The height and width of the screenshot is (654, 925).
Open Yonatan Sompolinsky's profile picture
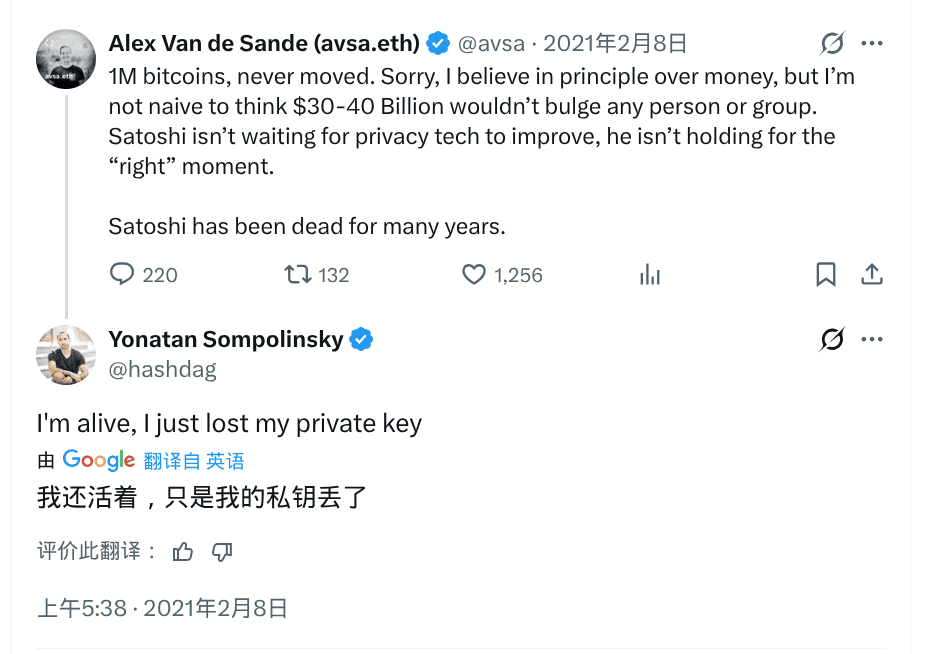(x=66, y=355)
